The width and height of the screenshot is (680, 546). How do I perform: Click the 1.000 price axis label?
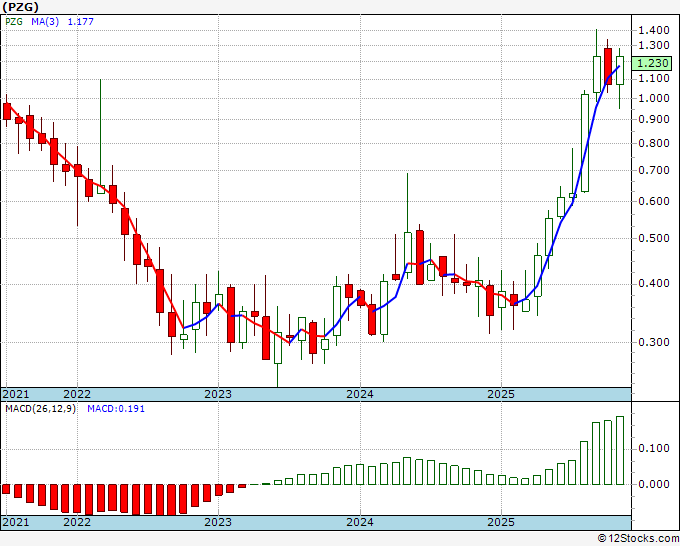tap(654, 98)
